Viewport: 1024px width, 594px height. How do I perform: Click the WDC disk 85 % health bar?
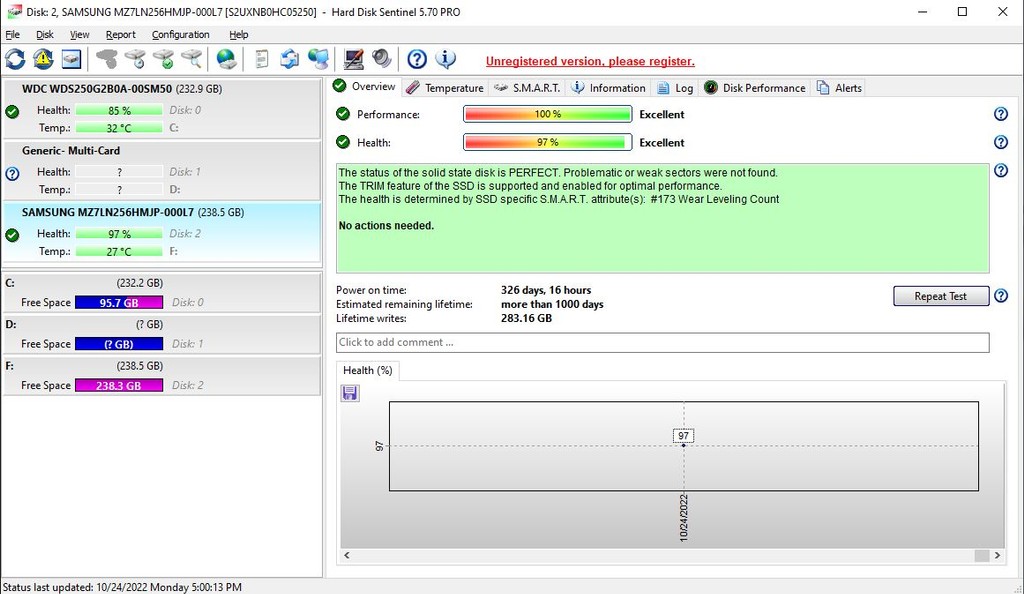pos(119,110)
